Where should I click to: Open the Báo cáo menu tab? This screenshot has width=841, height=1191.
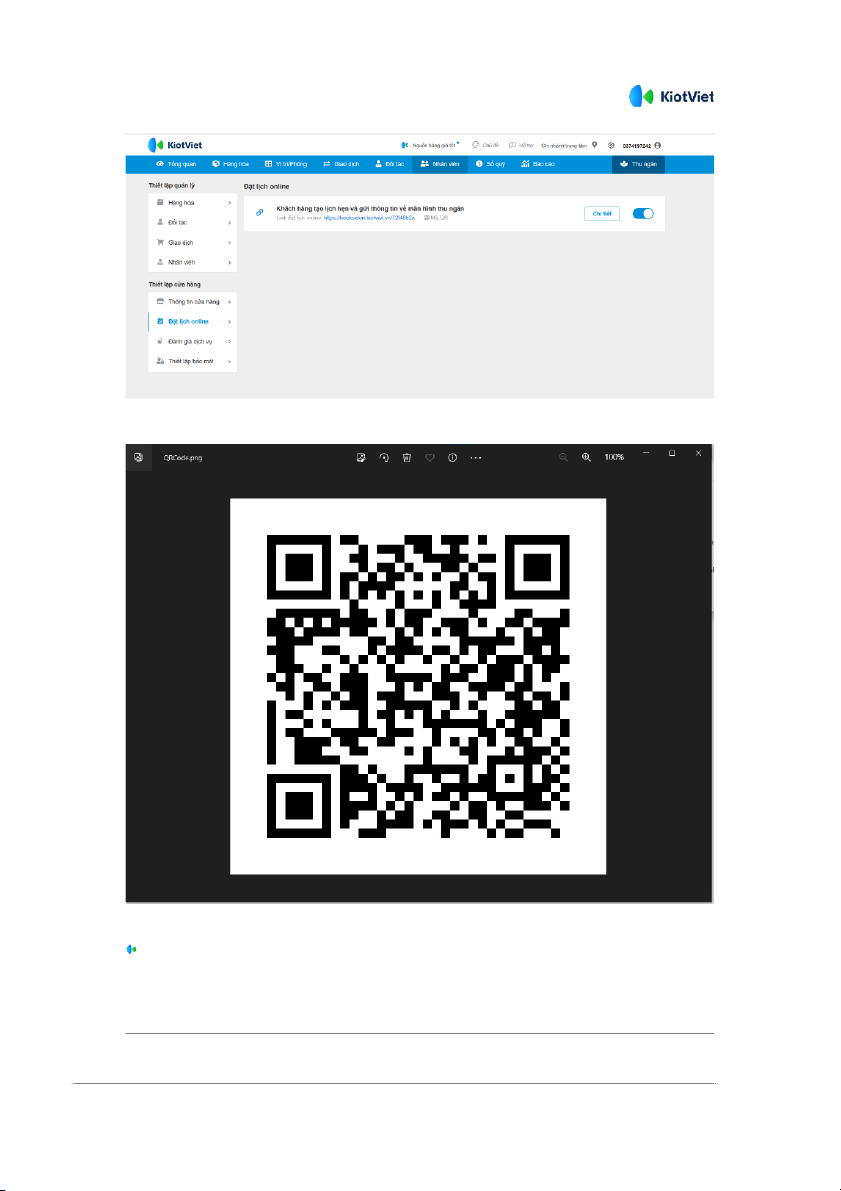click(x=538, y=164)
